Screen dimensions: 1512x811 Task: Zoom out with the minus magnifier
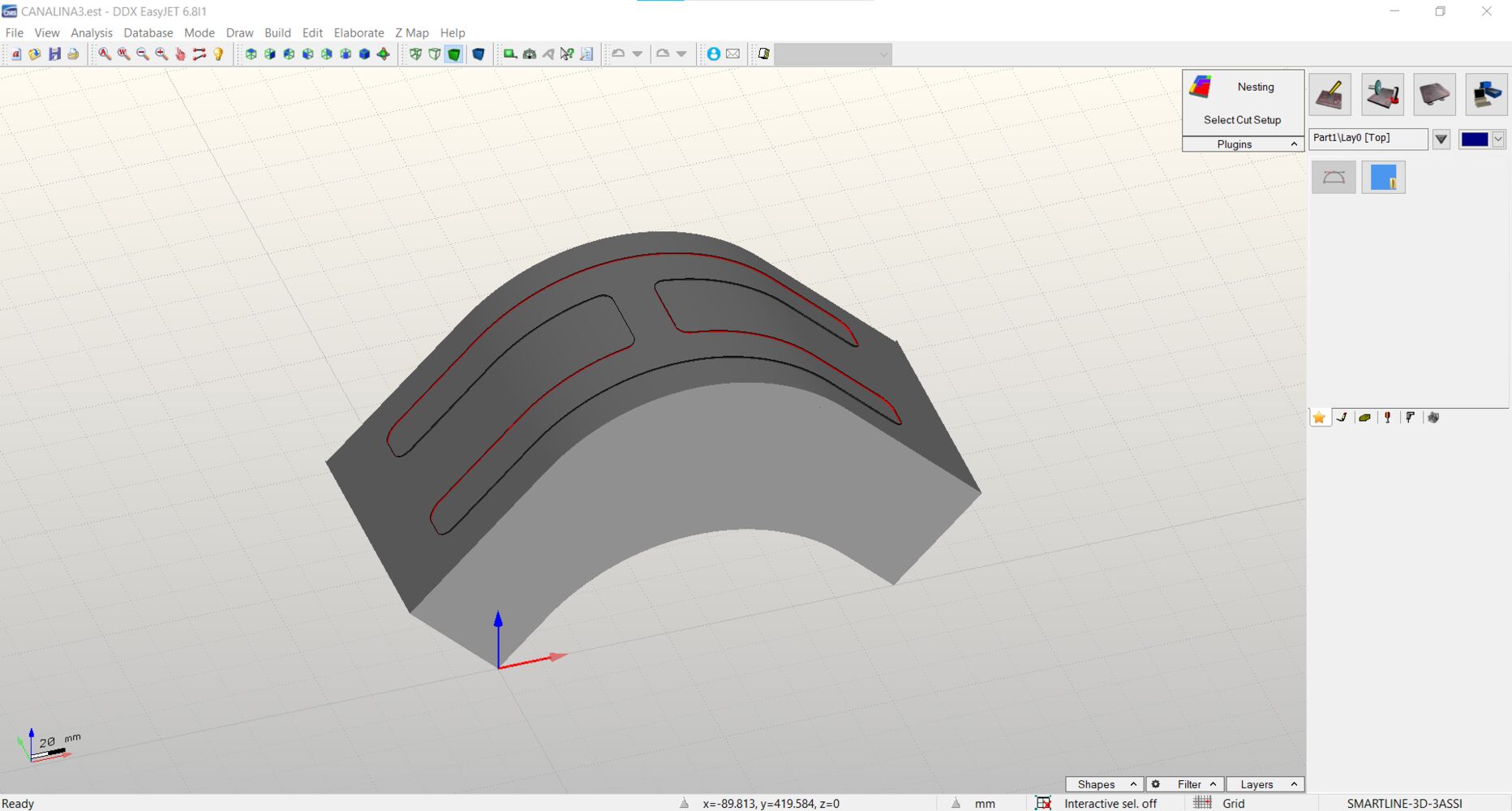coord(143,54)
